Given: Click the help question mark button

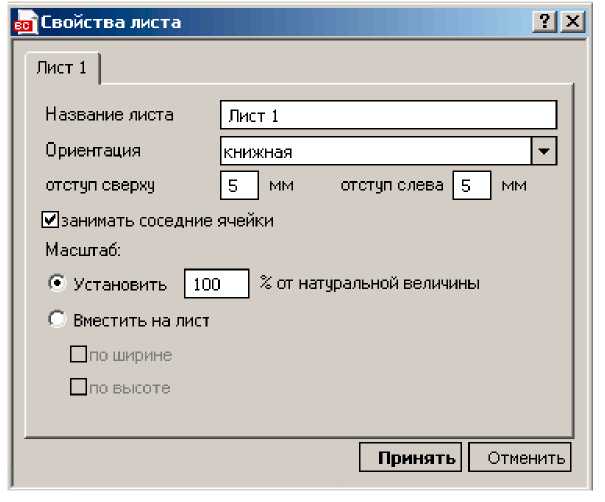Looking at the screenshot, I should point(544,21).
